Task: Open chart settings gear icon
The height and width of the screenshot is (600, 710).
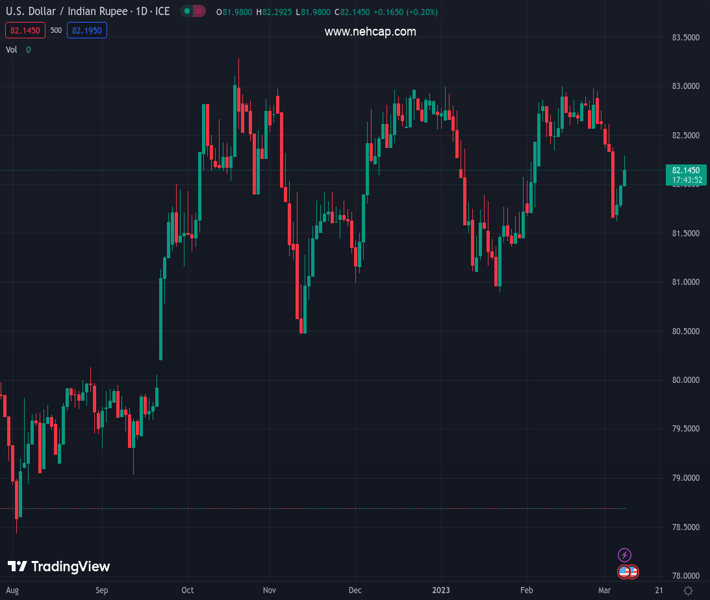Action: point(688,592)
